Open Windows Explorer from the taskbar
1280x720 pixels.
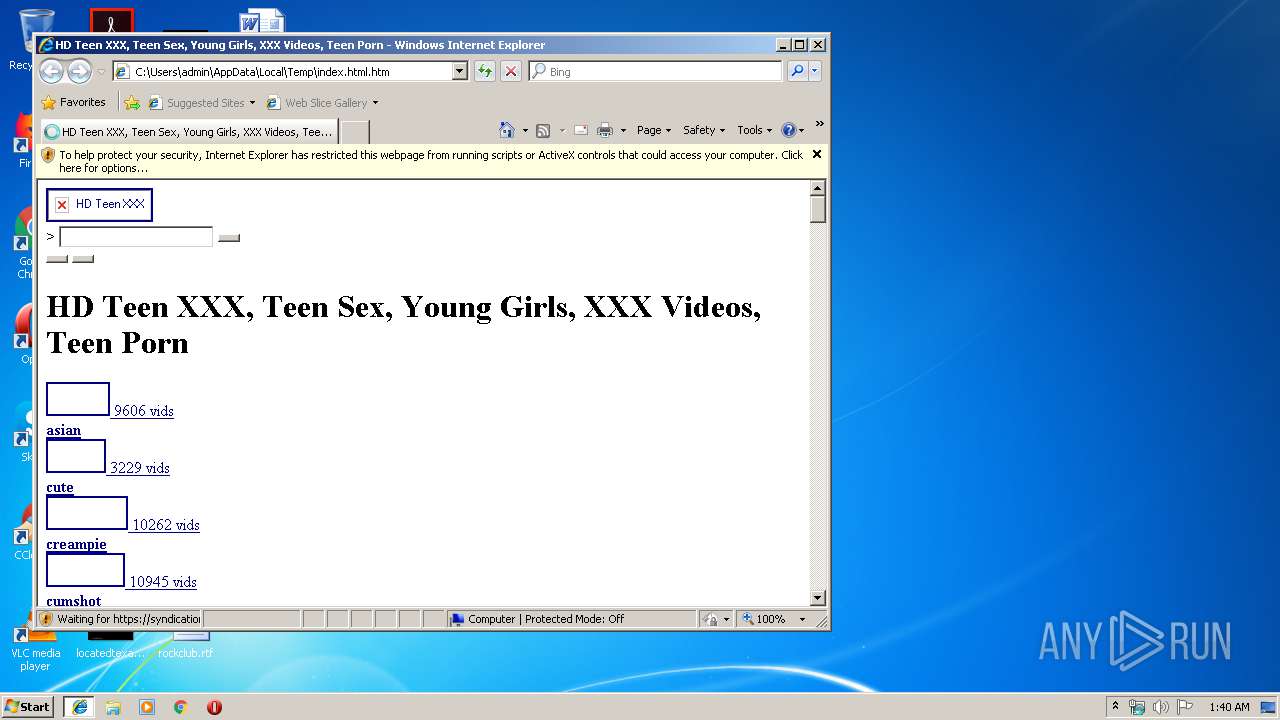pyautogui.click(x=113, y=707)
